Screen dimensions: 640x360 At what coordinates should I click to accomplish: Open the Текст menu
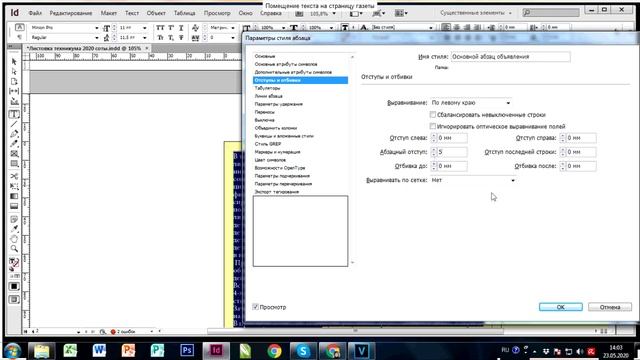(x=131, y=13)
